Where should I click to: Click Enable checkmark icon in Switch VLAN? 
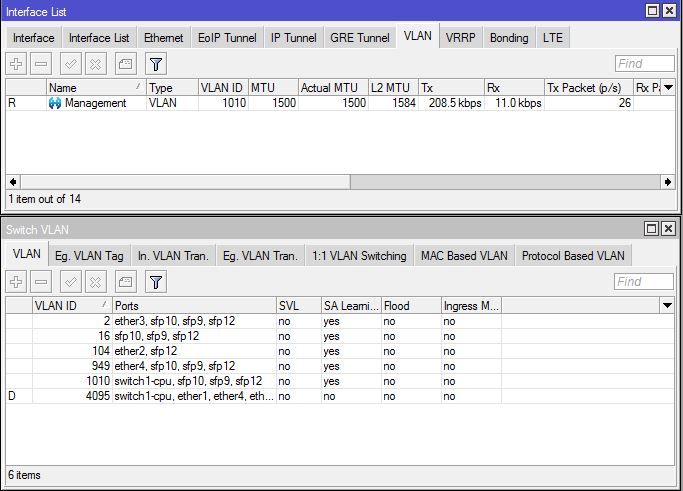(70, 282)
